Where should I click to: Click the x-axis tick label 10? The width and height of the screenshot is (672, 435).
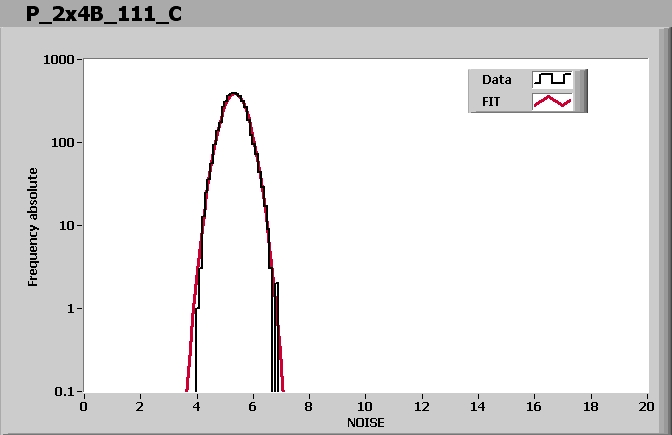(365, 406)
